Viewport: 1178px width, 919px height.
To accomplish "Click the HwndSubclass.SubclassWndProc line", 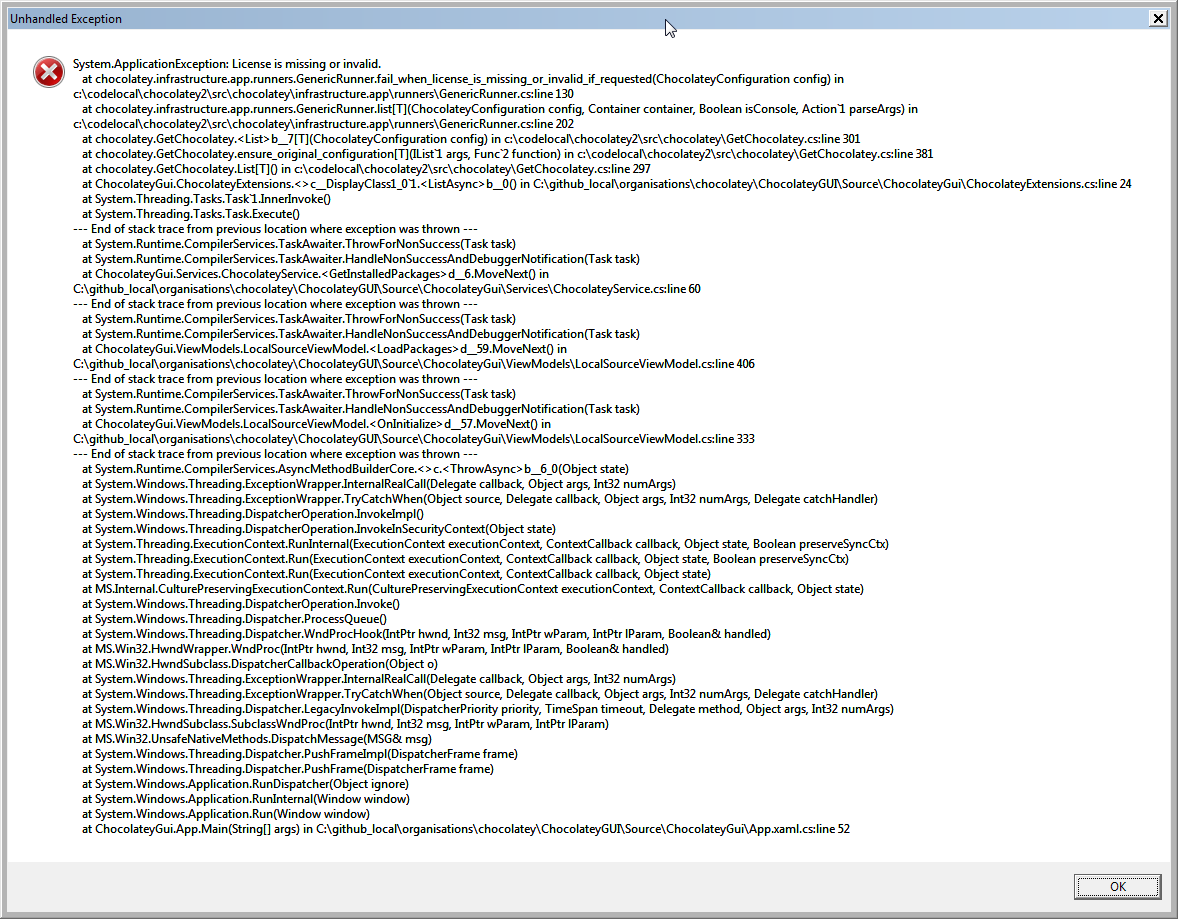I will pos(346,725).
